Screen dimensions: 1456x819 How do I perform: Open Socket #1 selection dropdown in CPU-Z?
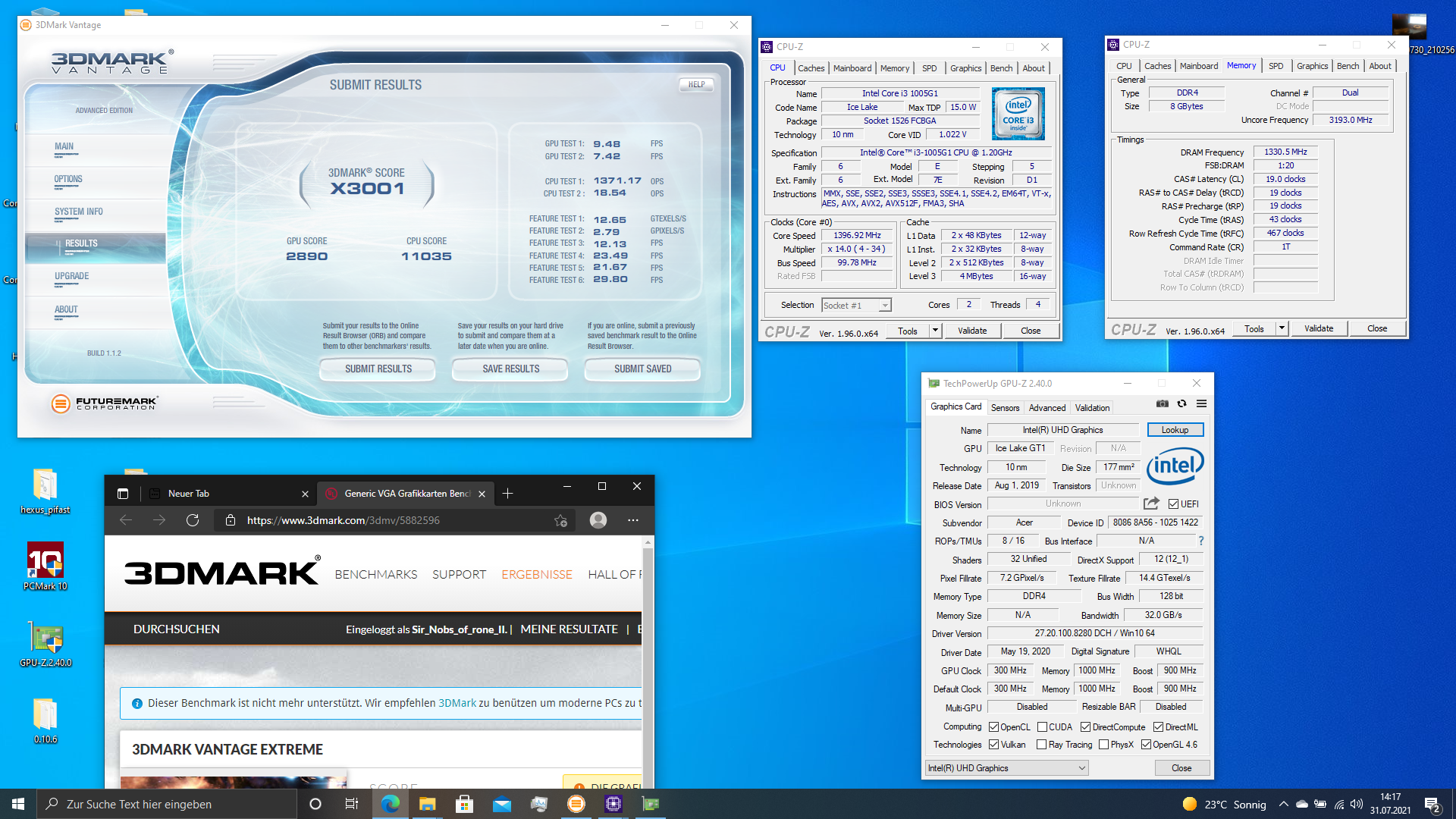pos(856,305)
